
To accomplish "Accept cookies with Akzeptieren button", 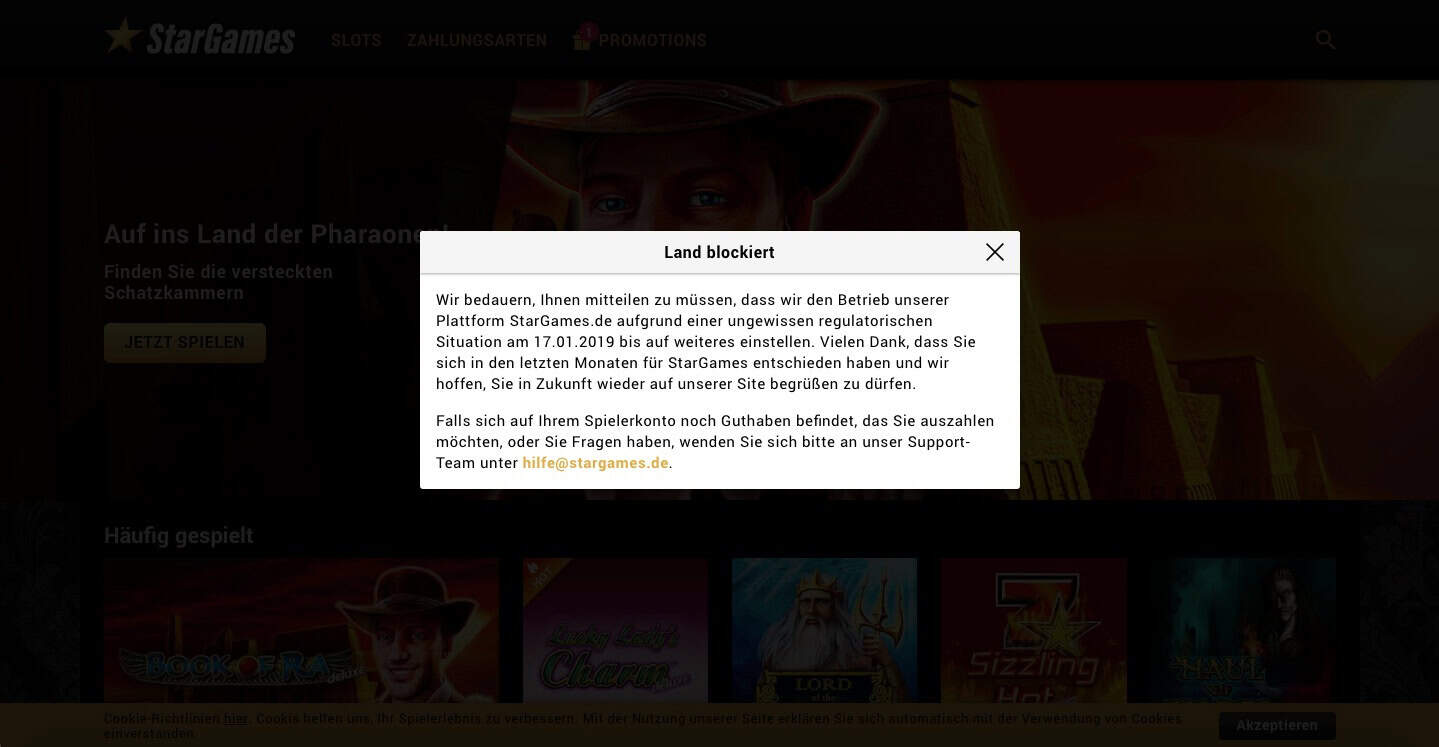I will click(1277, 725).
